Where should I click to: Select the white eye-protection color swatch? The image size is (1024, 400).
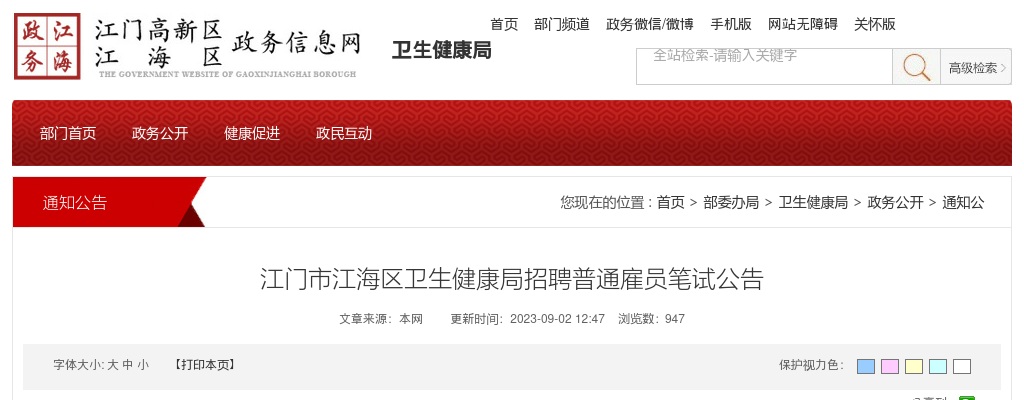[x=962, y=366]
